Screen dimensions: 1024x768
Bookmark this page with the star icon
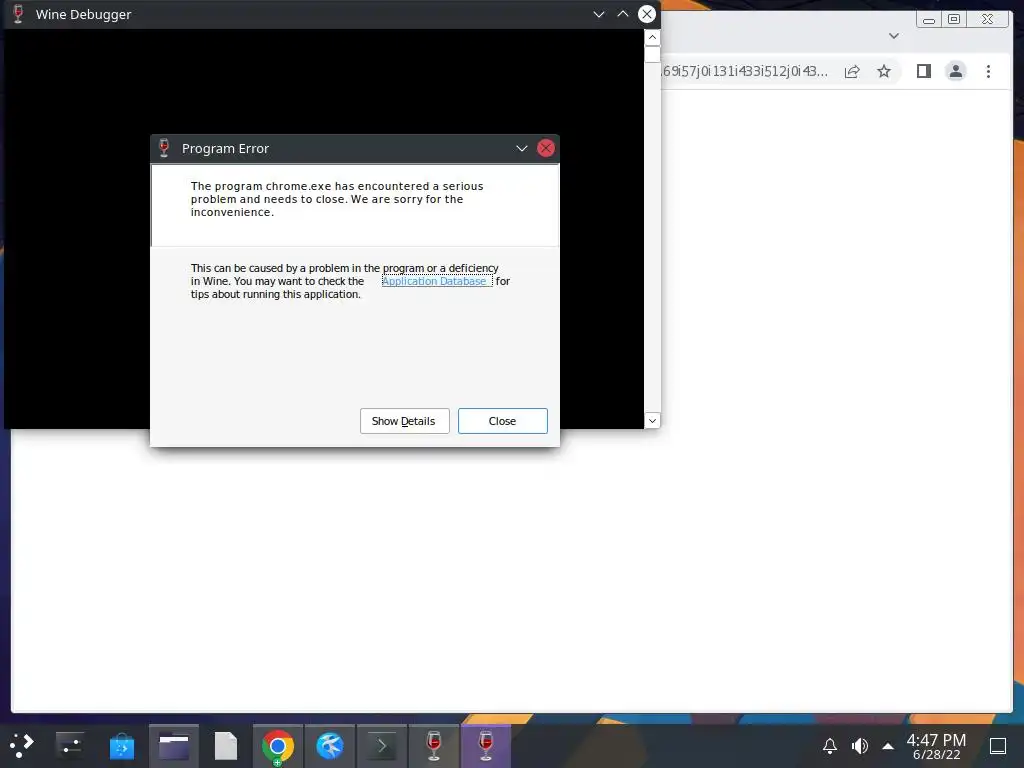(x=884, y=71)
